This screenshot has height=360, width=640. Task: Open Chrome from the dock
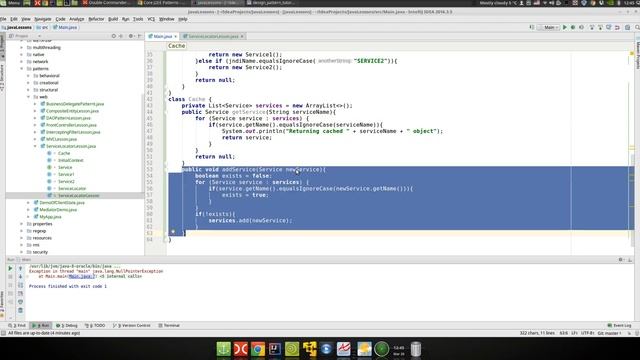coord(258,349)
